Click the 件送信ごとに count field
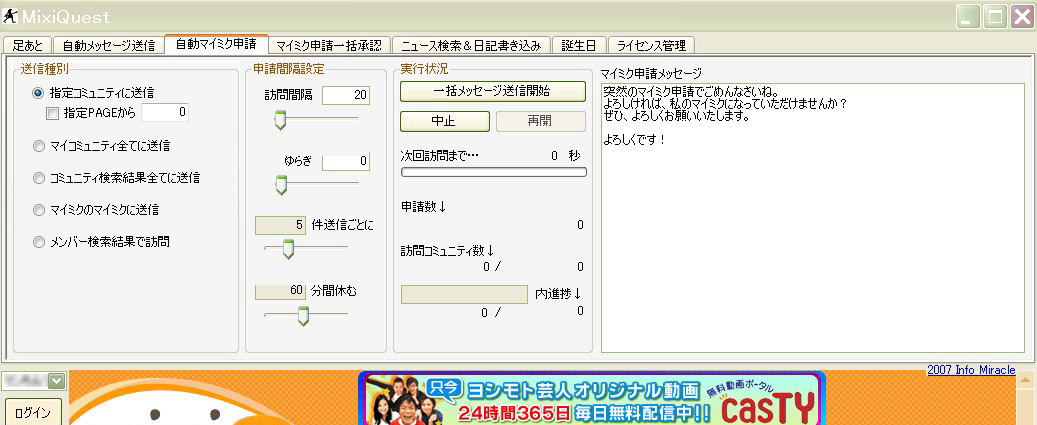Screen dimensions: 1037x425 [x=280, y=225]
